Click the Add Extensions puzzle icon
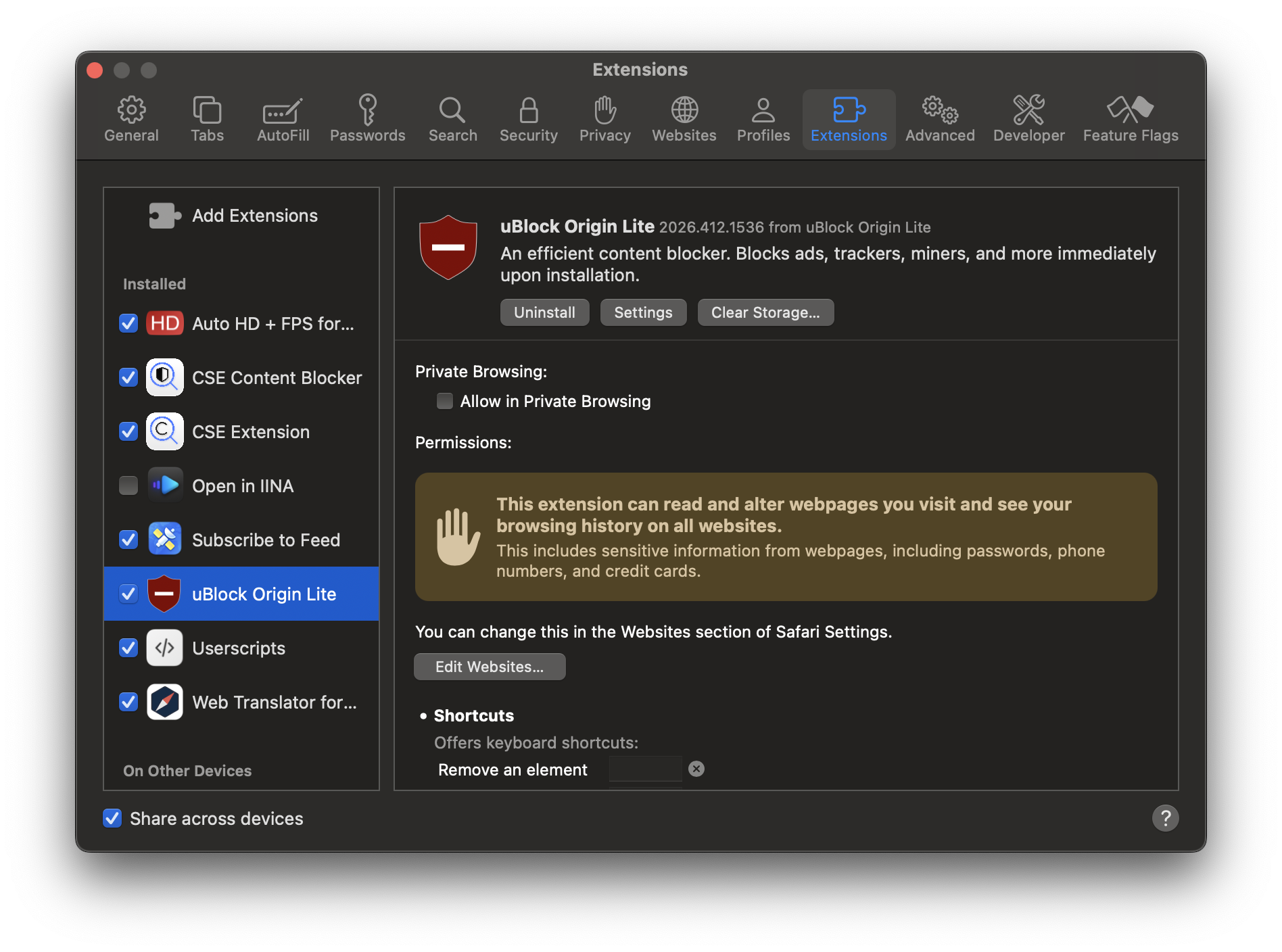The width and height of the screenshot is (1282, 952). (164, 215)
